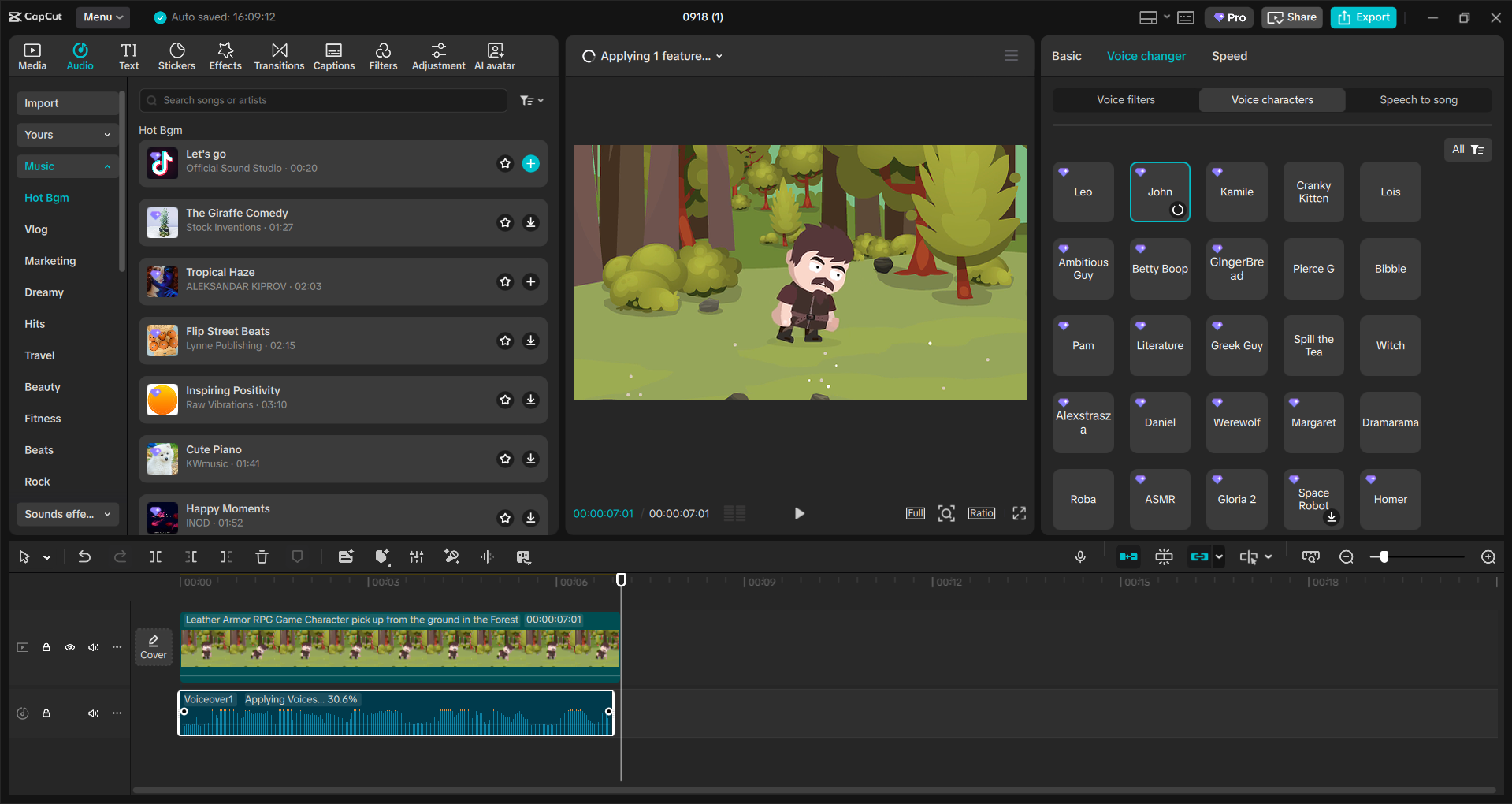The height and width of the screenshot is (804, 1512).
Task: Download The Giraffe Comedy track
Action: (x=531, y=223)
